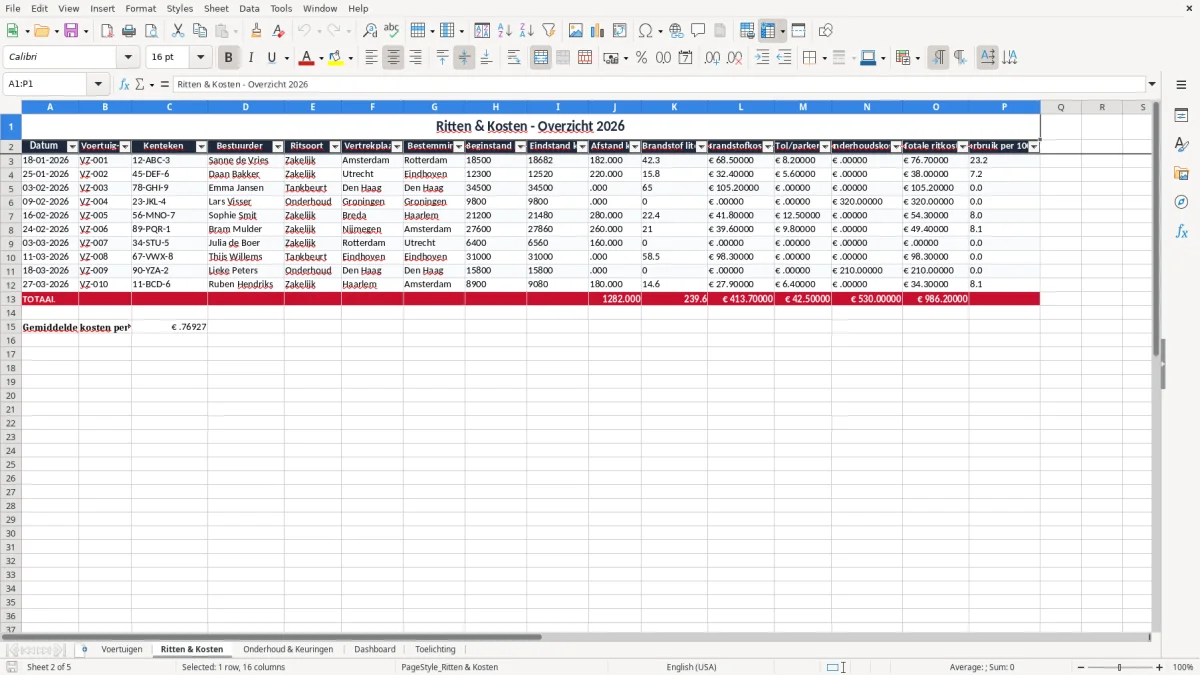
Task: Click the formula input line
Action: pyautogui.click(x=657, y=84)
